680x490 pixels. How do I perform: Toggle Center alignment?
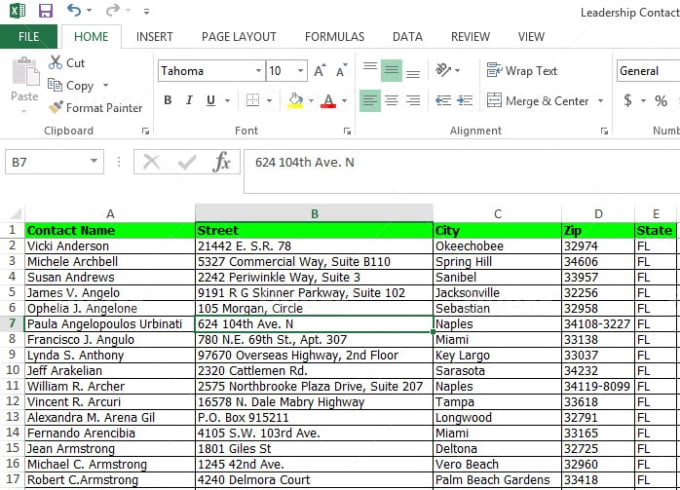[391, 101]
